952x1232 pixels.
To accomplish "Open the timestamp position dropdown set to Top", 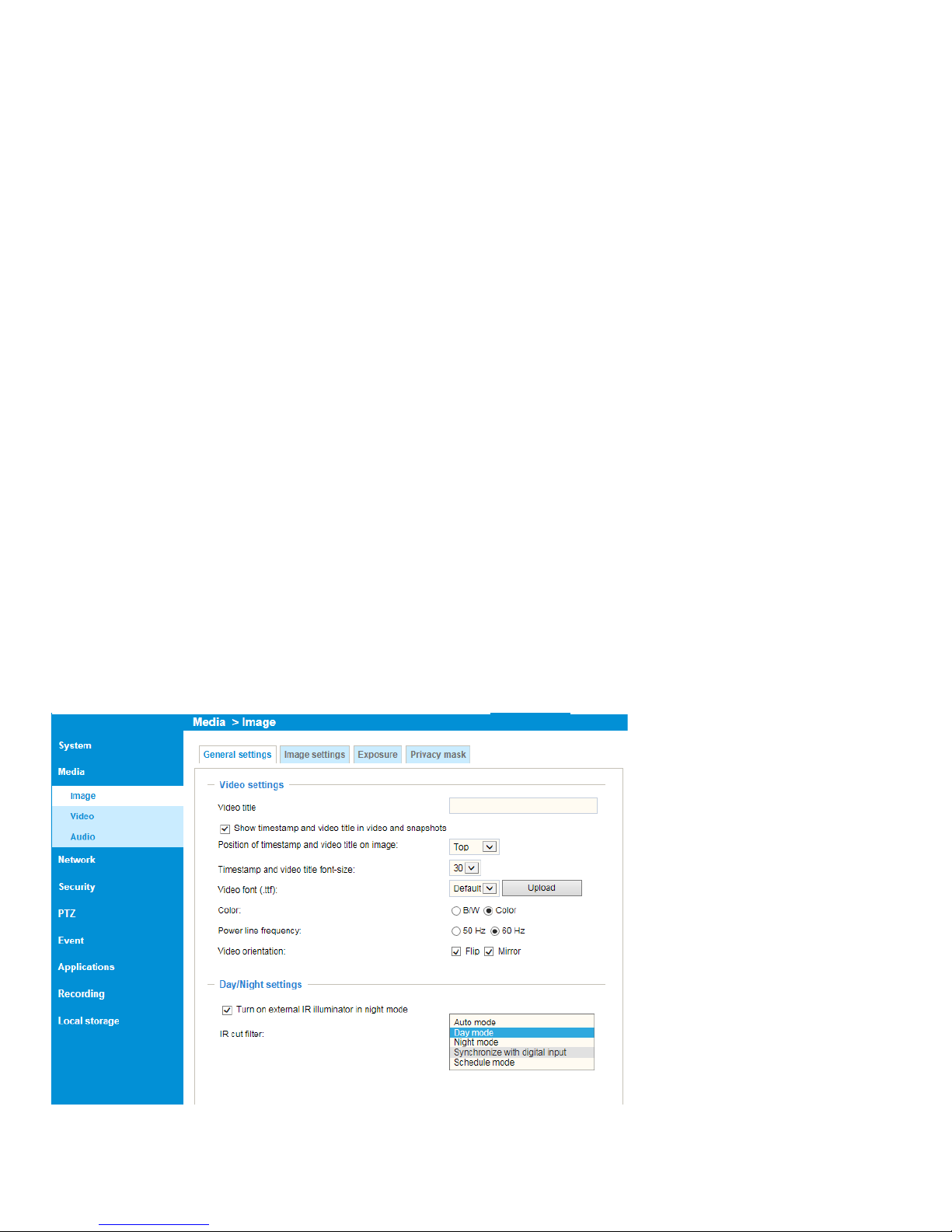I will coord(474,847).
